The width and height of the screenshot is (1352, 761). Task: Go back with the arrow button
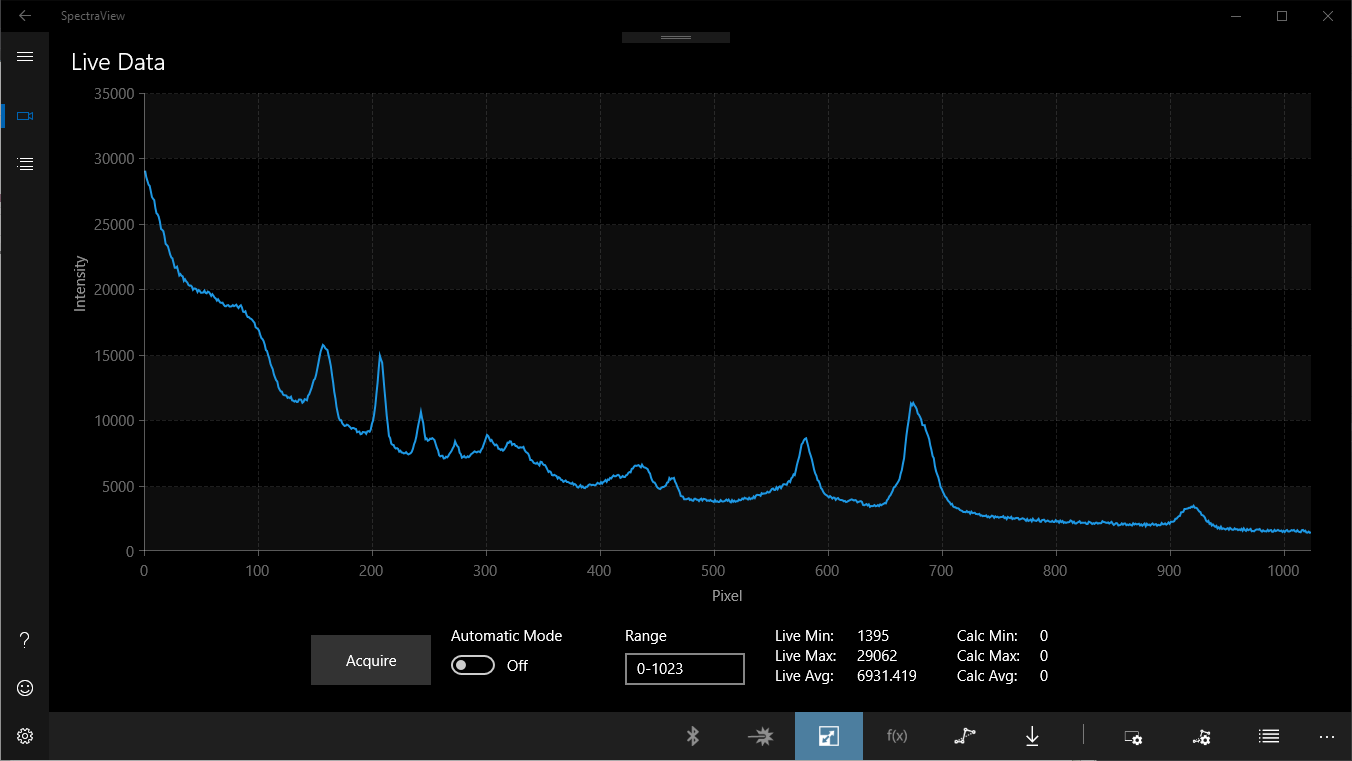click(25, 16)
